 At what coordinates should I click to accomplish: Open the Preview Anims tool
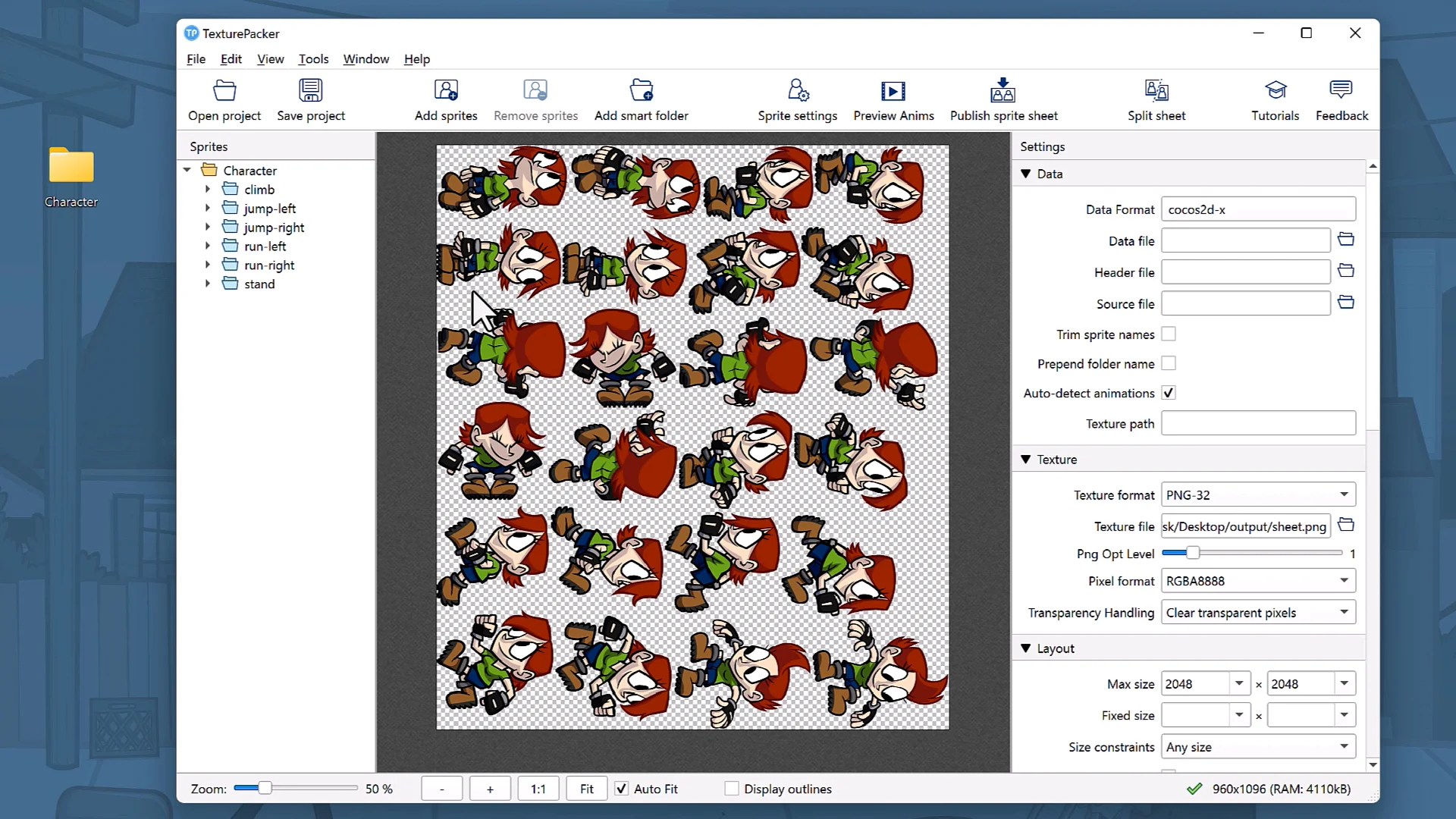(893, 91)
